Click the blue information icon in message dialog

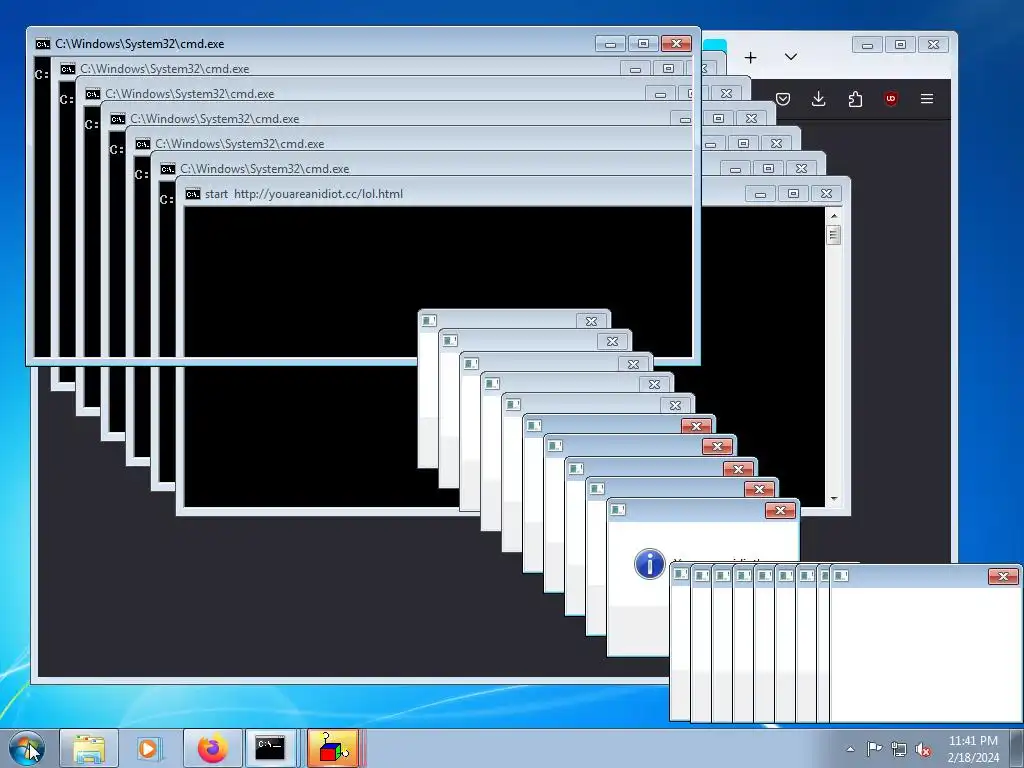[x=649, y=564]
